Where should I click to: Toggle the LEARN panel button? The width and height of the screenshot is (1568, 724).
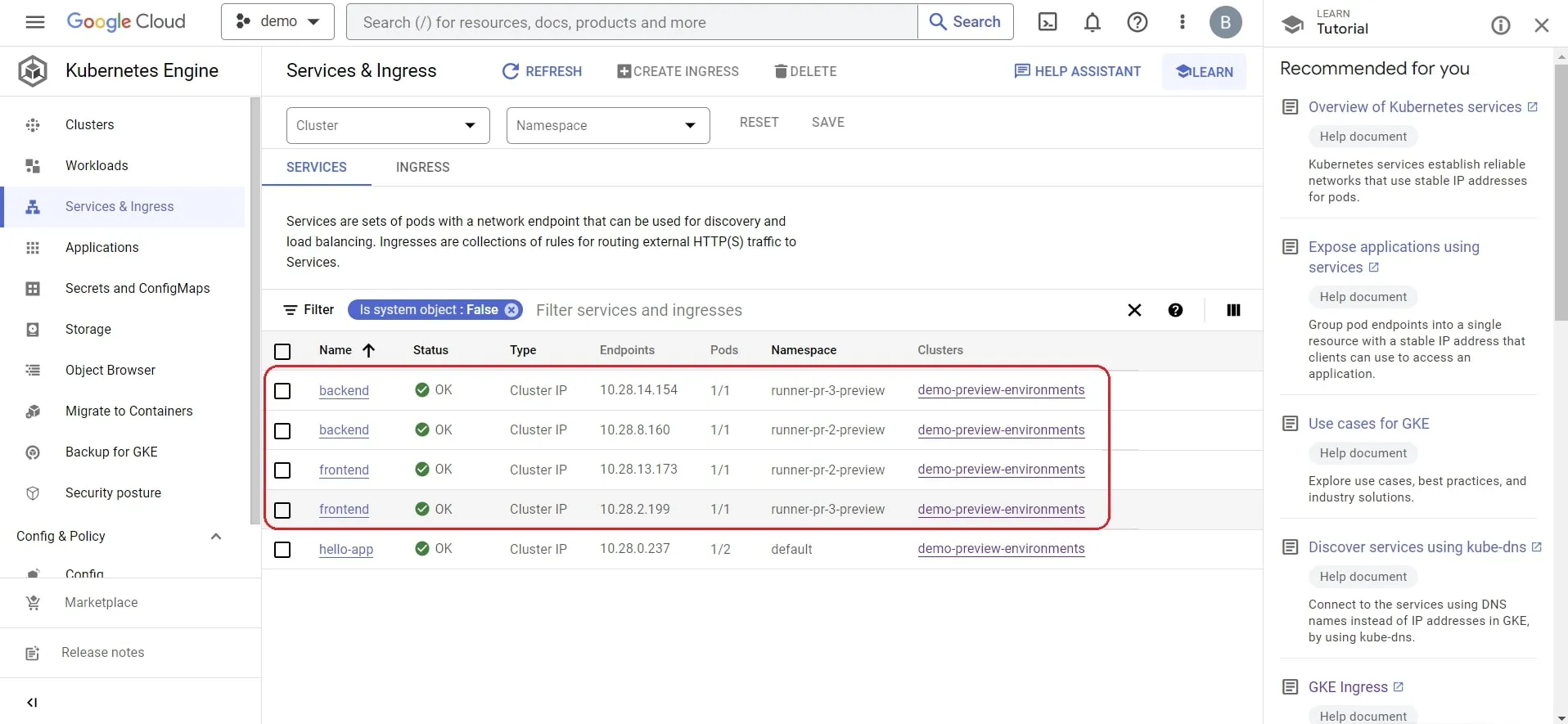[x=1204, y=71]
